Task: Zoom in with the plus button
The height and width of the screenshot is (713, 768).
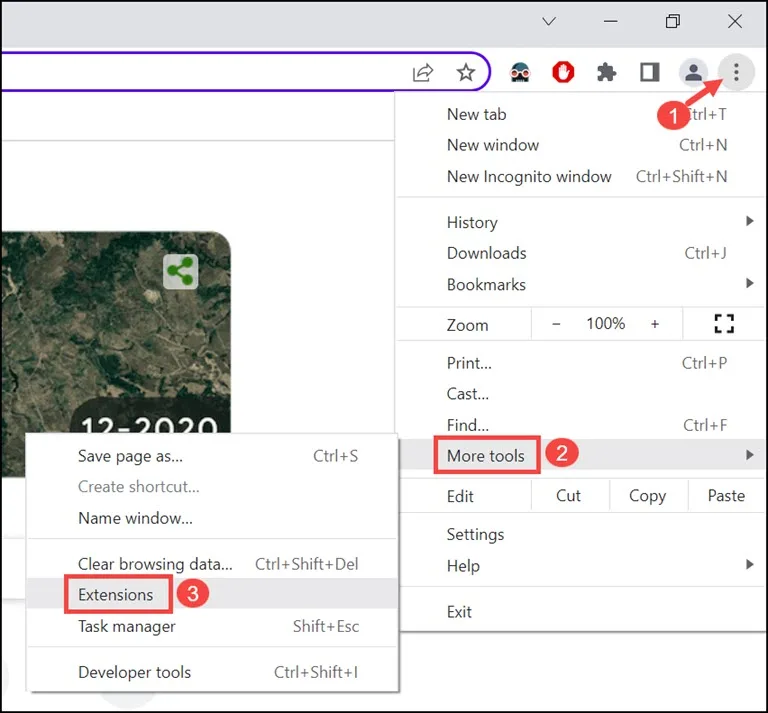Action: (x=654, y=324)
